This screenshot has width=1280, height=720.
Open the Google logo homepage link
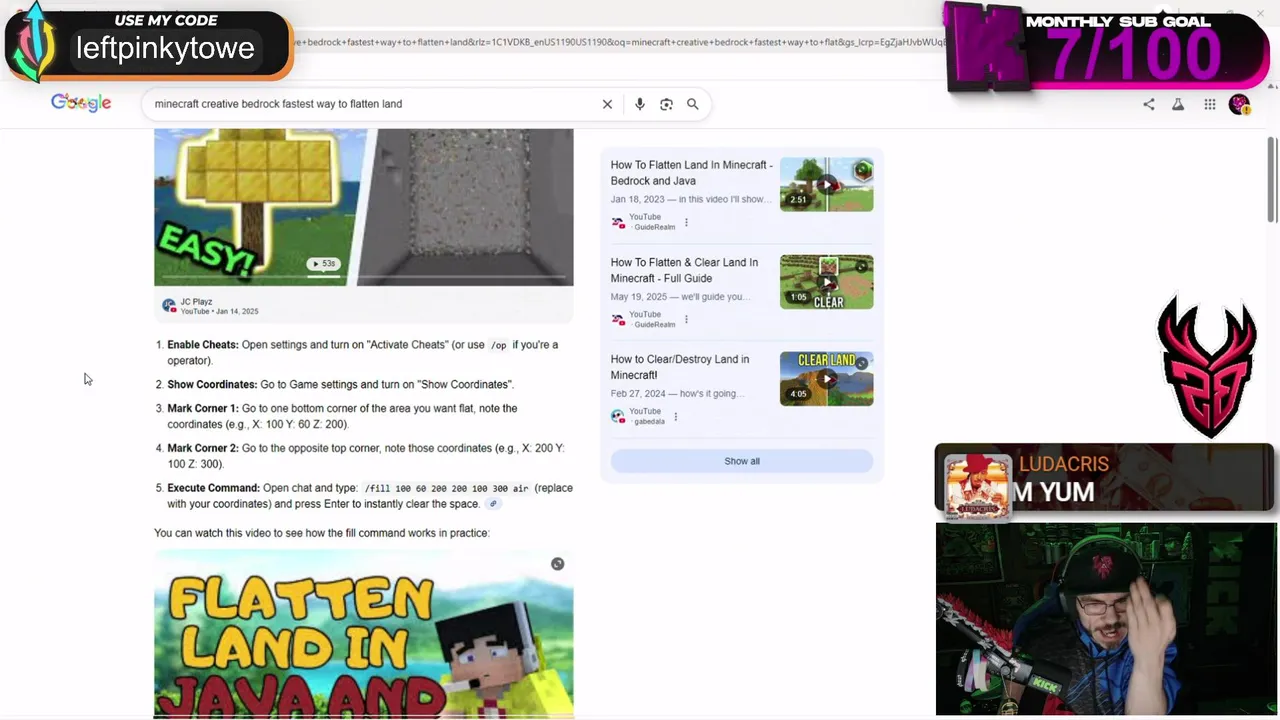pyautogui.click(x=81, y=103)
